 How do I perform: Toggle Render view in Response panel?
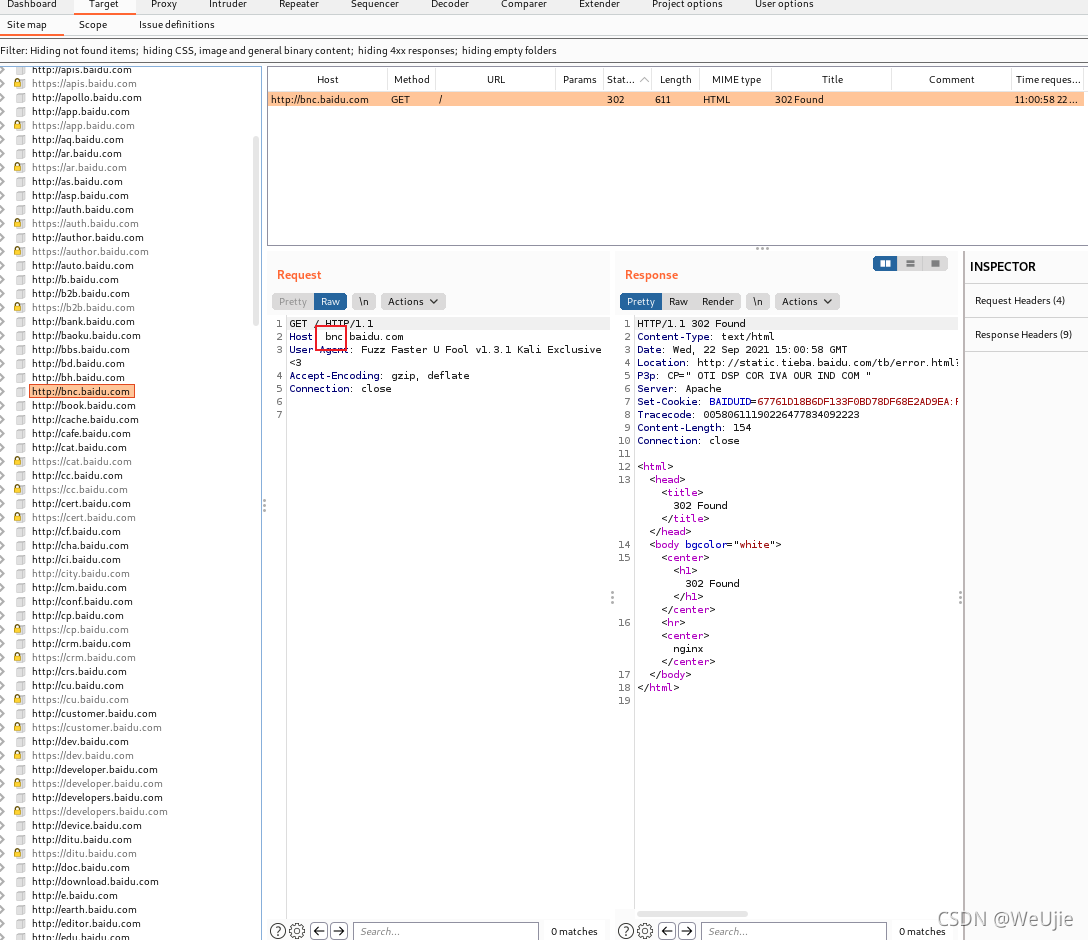tap(717, 302)
